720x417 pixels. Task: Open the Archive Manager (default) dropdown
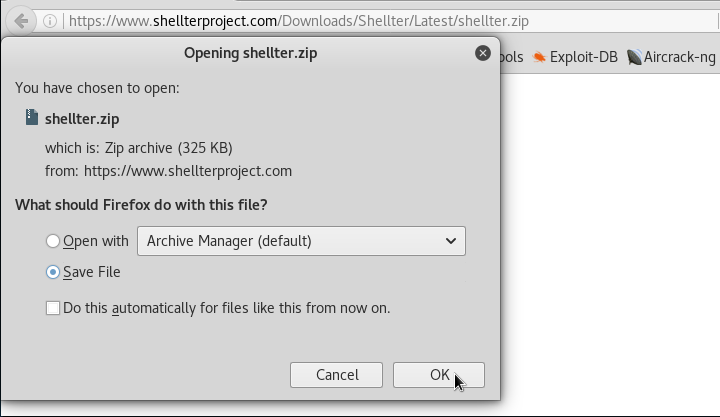pyautogui.click(x=301, y=241)
